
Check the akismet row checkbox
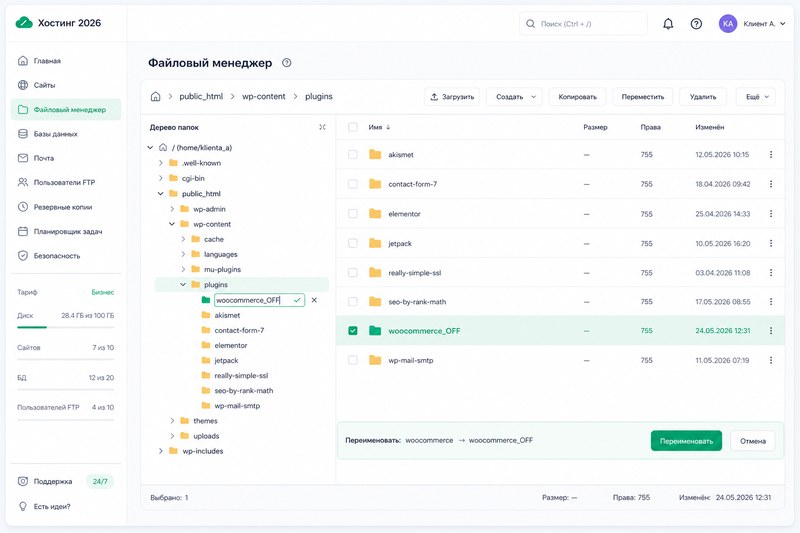(x=353, y=155)
